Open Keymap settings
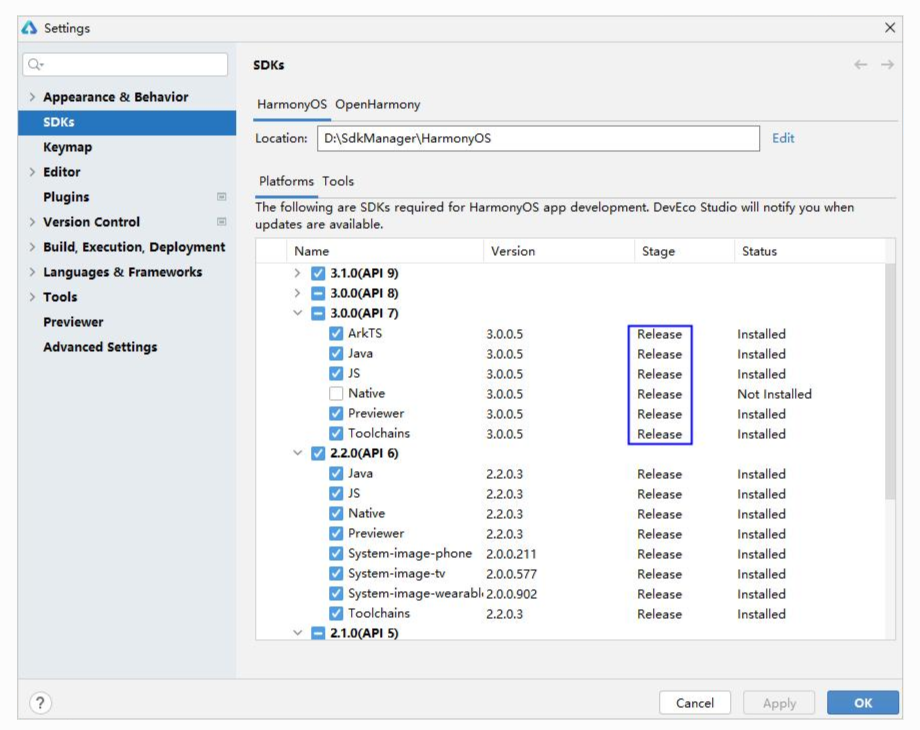This screenshot has height=730, width=920. tap(67, 147)
